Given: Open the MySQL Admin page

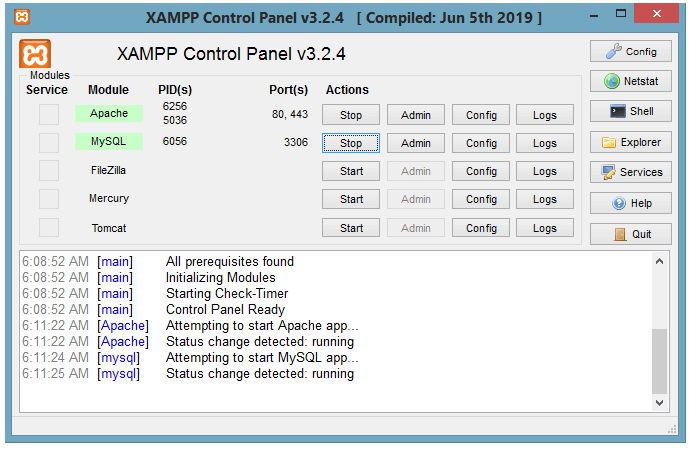Looking at the screenshot, I should click(416, 143).
